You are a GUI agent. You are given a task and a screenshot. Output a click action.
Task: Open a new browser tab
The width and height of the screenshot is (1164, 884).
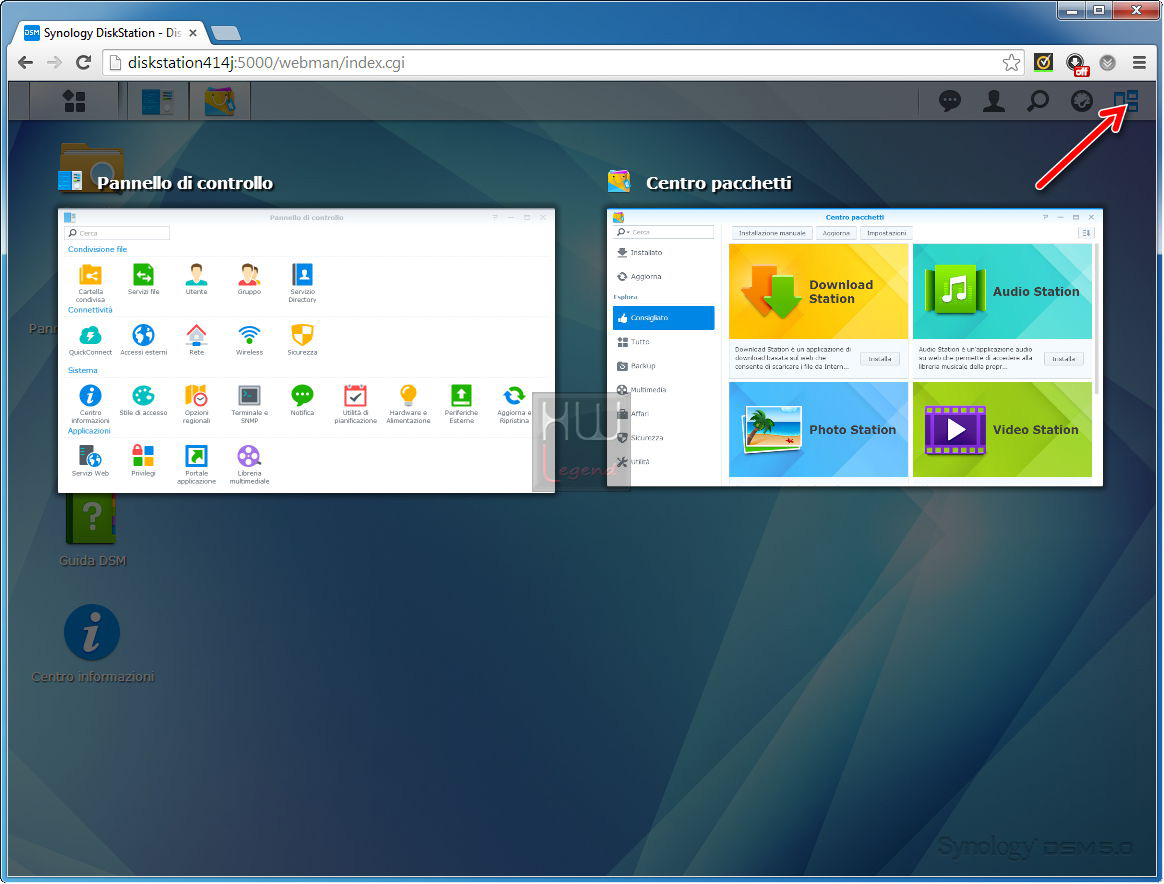[x=225, y=33]
